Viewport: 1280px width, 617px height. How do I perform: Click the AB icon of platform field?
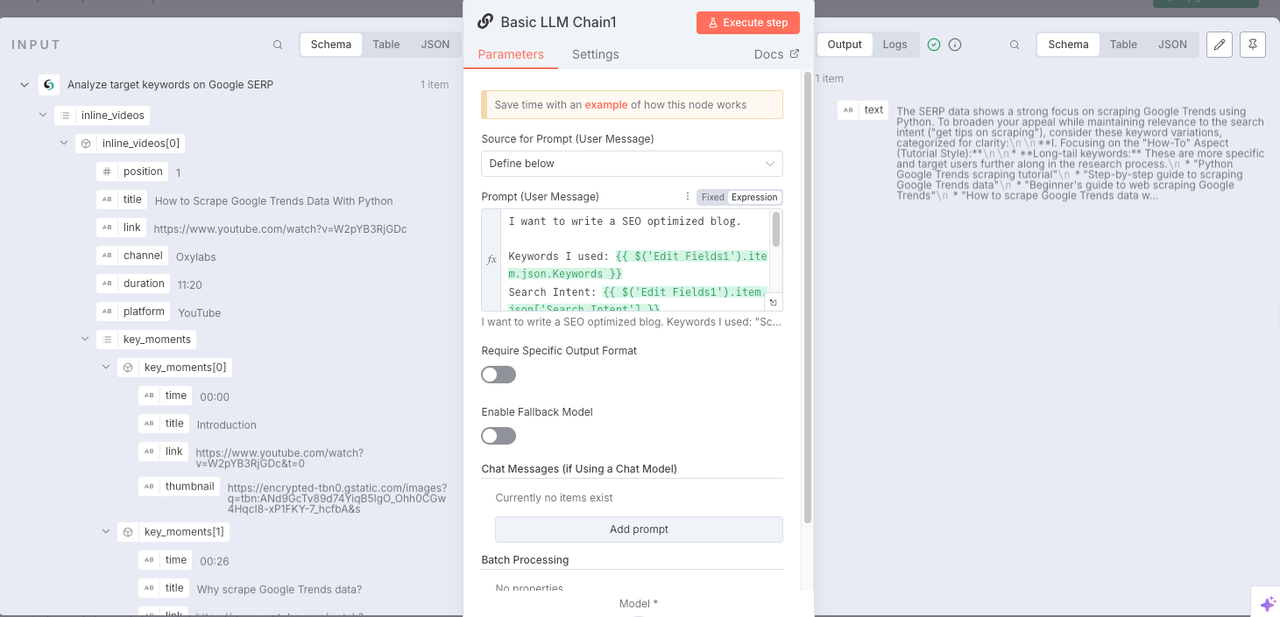(107, 312)
